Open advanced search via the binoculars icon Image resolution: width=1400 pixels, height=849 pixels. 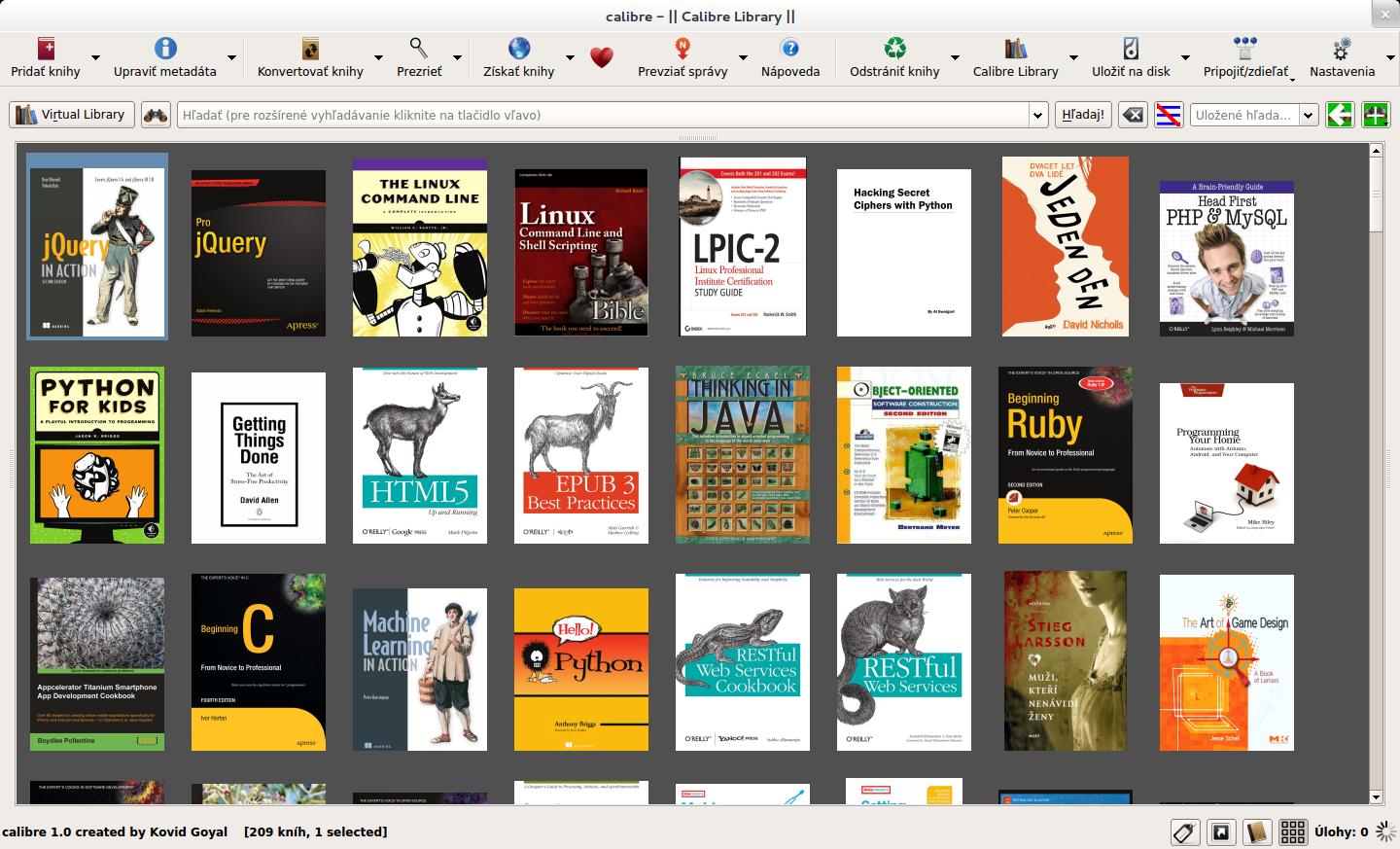click(156, 115)
